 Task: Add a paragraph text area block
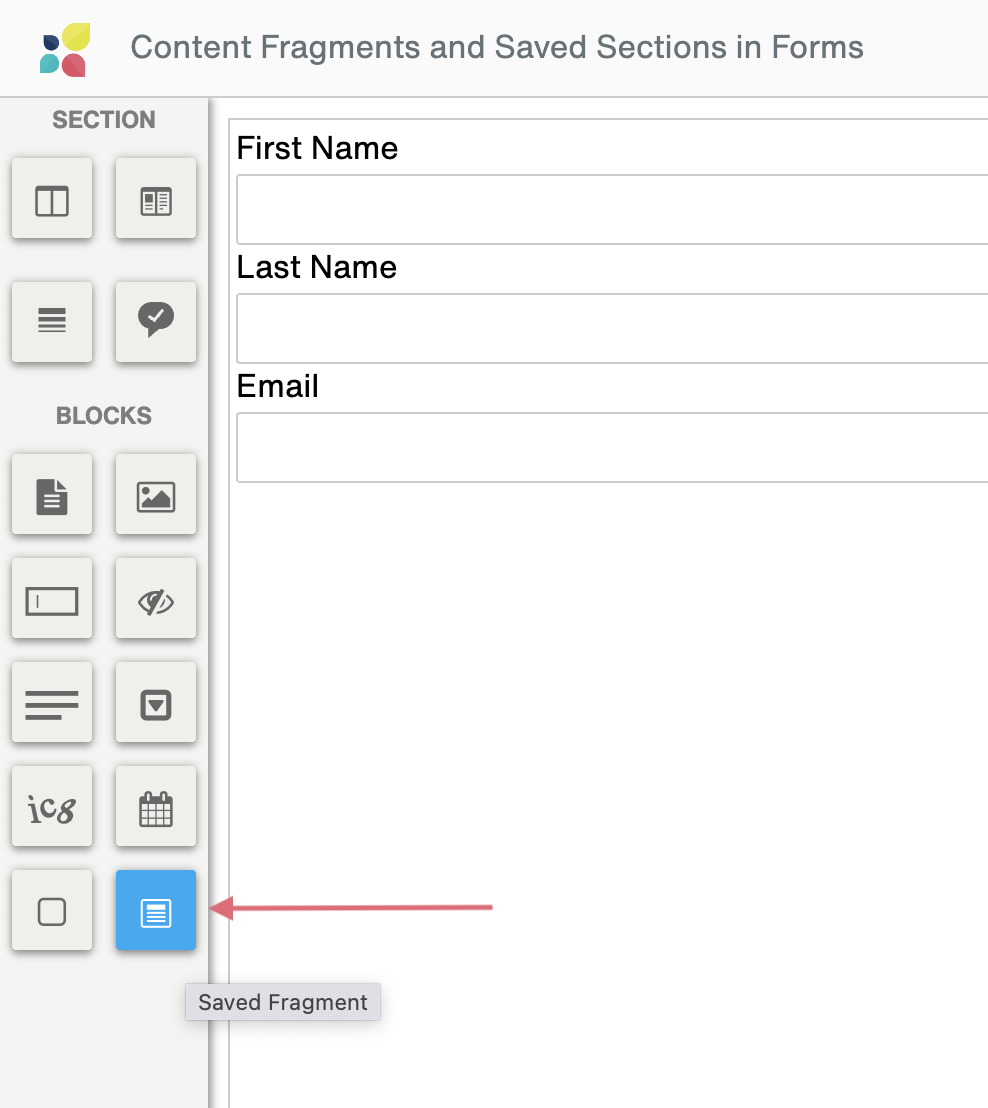point(52,702)
